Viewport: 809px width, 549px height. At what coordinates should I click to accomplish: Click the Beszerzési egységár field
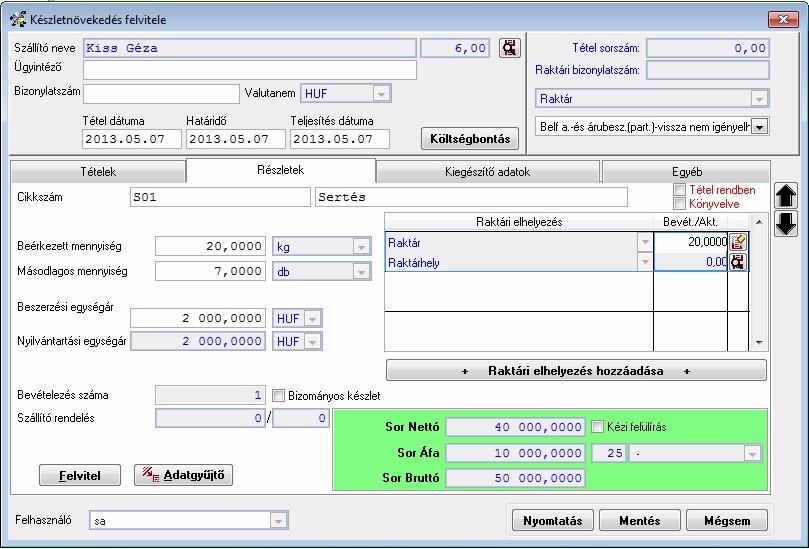(198, 318)
